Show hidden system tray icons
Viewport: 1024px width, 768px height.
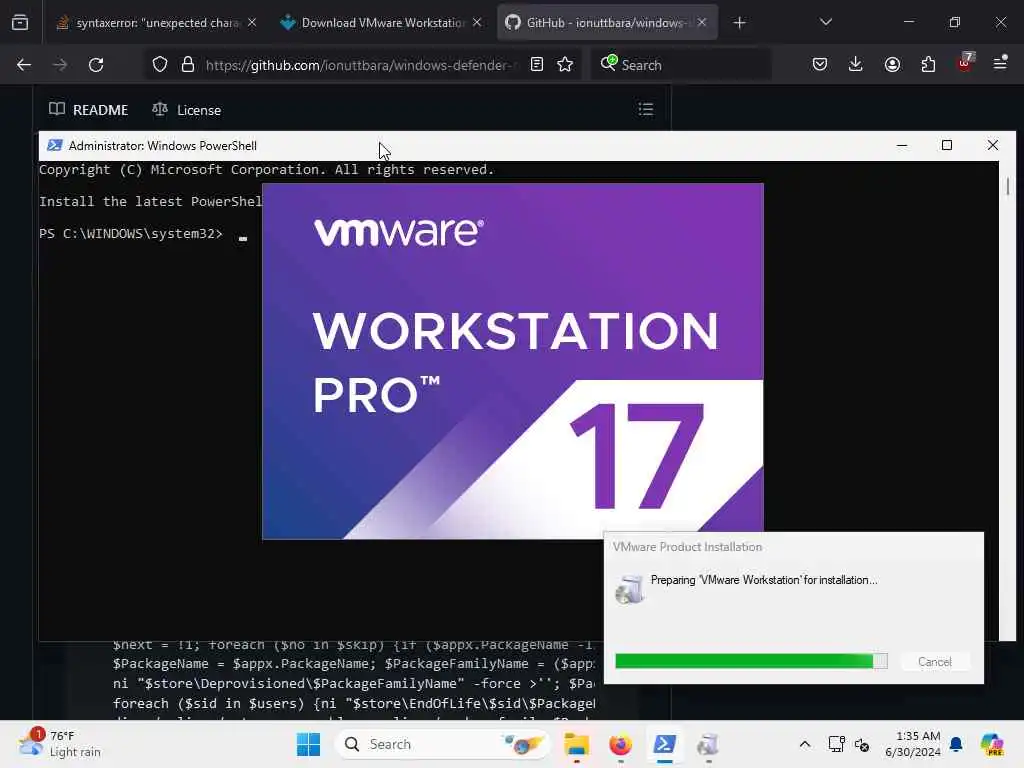[805, 744]
